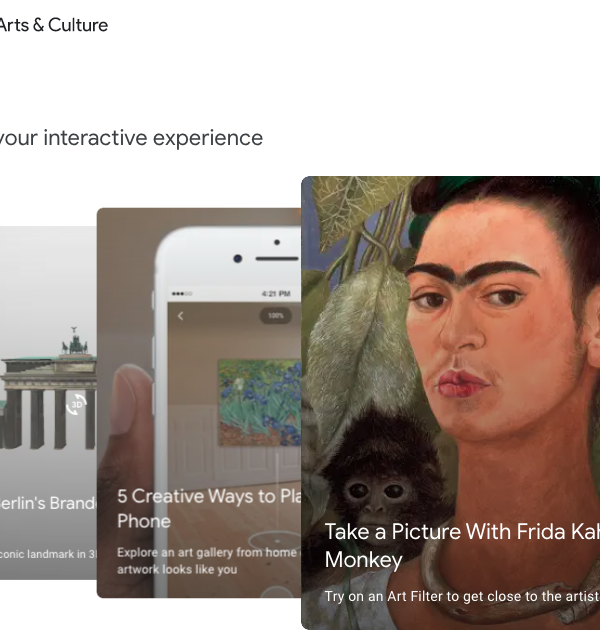Screen dimensions: 600x634
Task: Click the 4:21 PM time on phone
Action: (276, 294)
